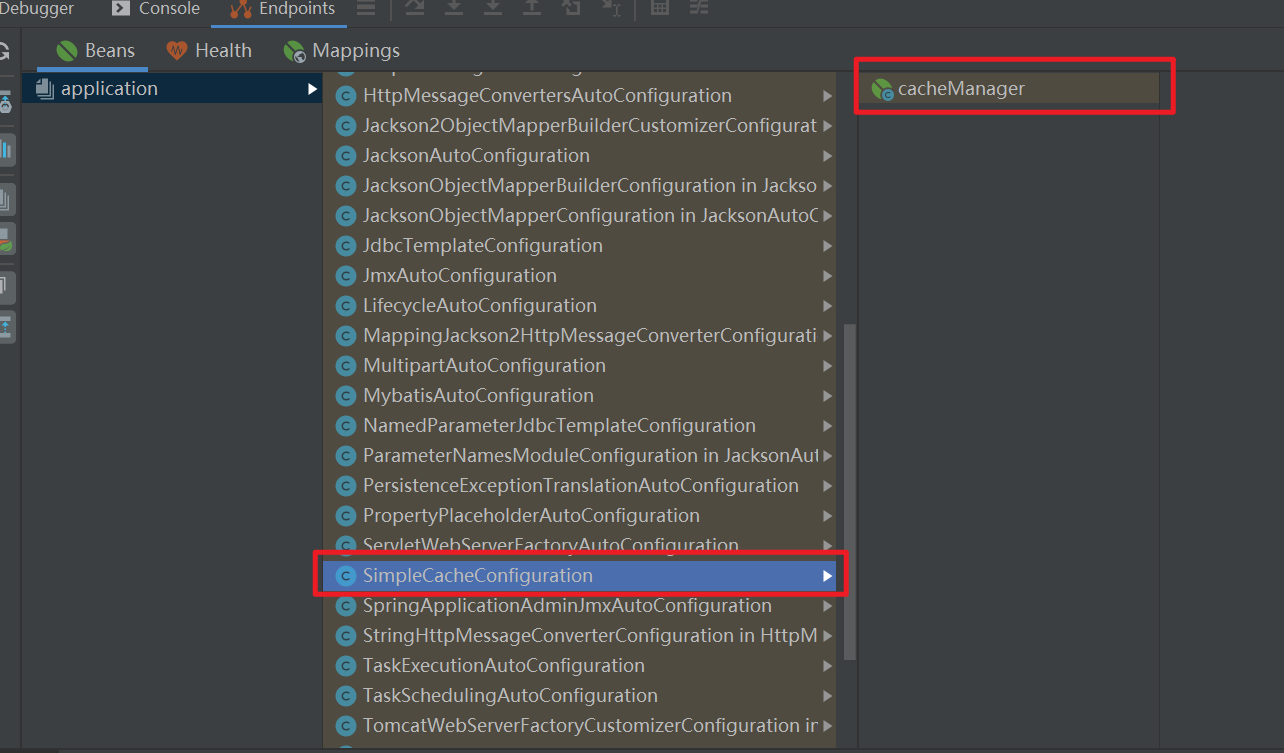The width and height of the screenshot is (1284, 753).
Task: Expand arrow of PersistenceExceptionTranslationAutoConfiguration row
Action: pyautogui.click(x=827, y=486)
